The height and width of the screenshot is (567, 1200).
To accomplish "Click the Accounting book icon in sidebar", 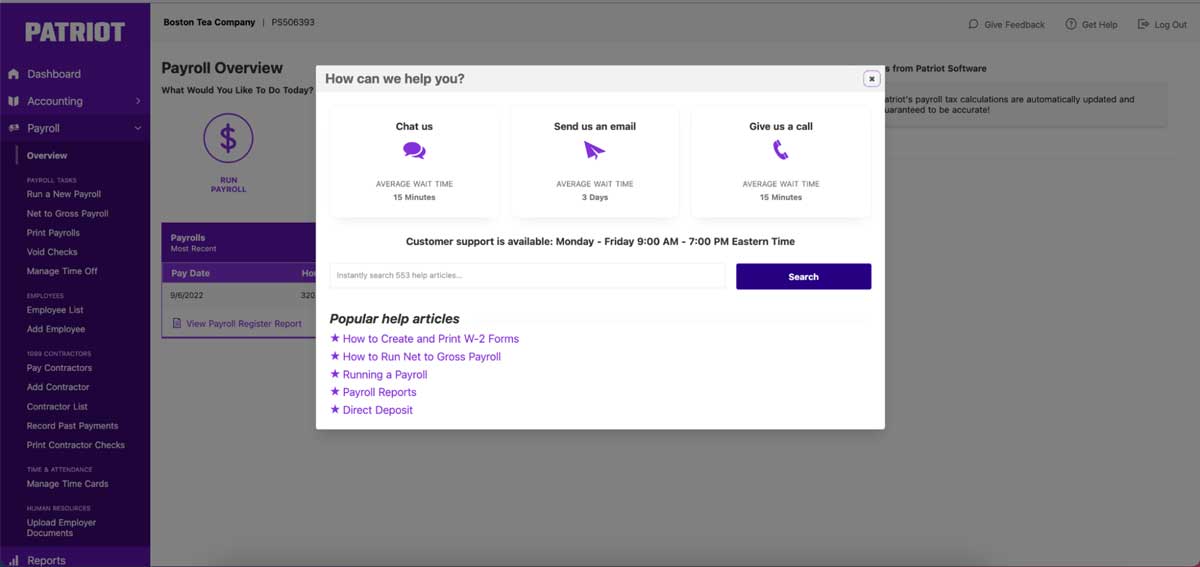I will coord(14,101).
